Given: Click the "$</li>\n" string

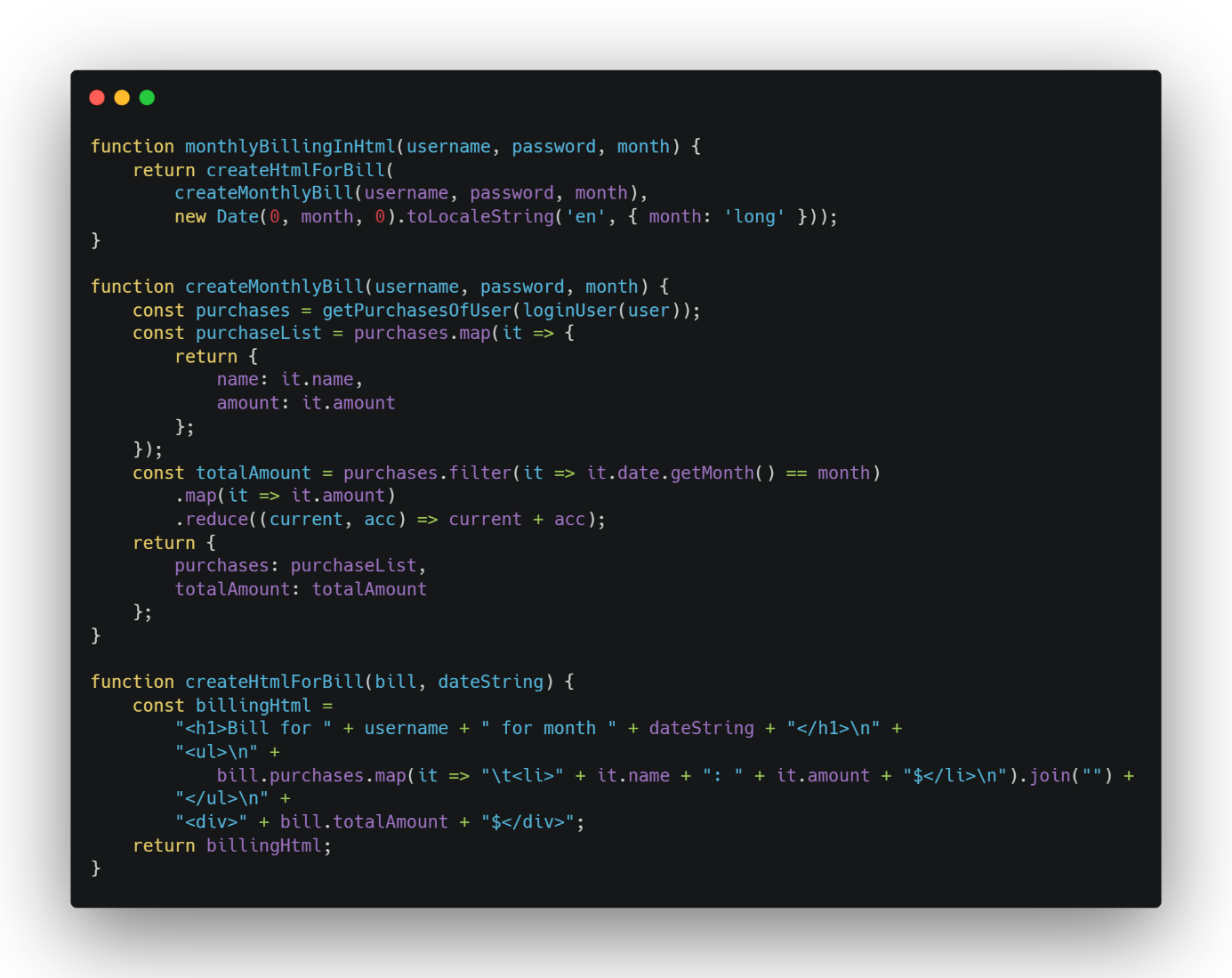Looking at the screenshot, I should click(x=955, y=776).
